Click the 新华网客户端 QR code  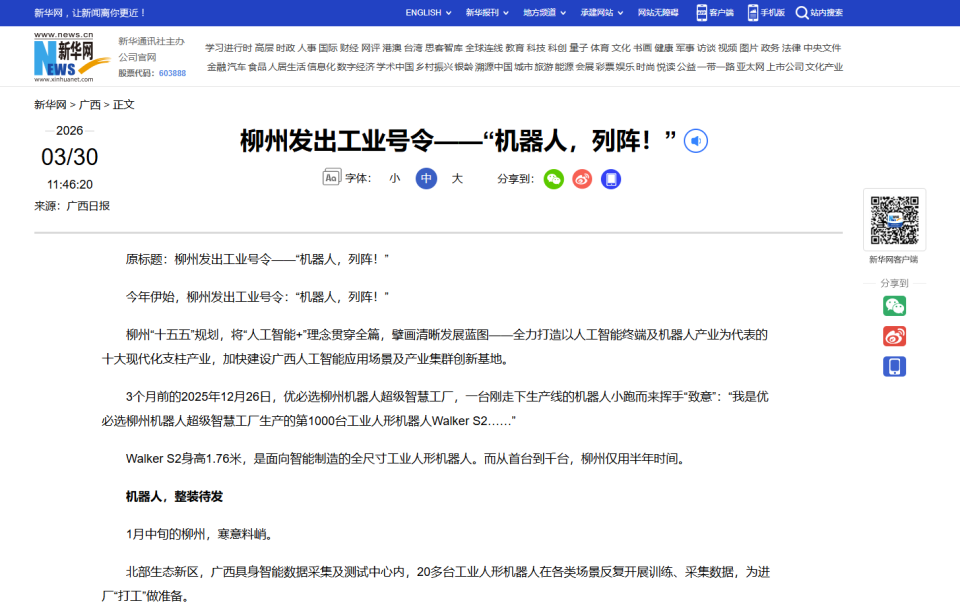click(x=894, y=220)
